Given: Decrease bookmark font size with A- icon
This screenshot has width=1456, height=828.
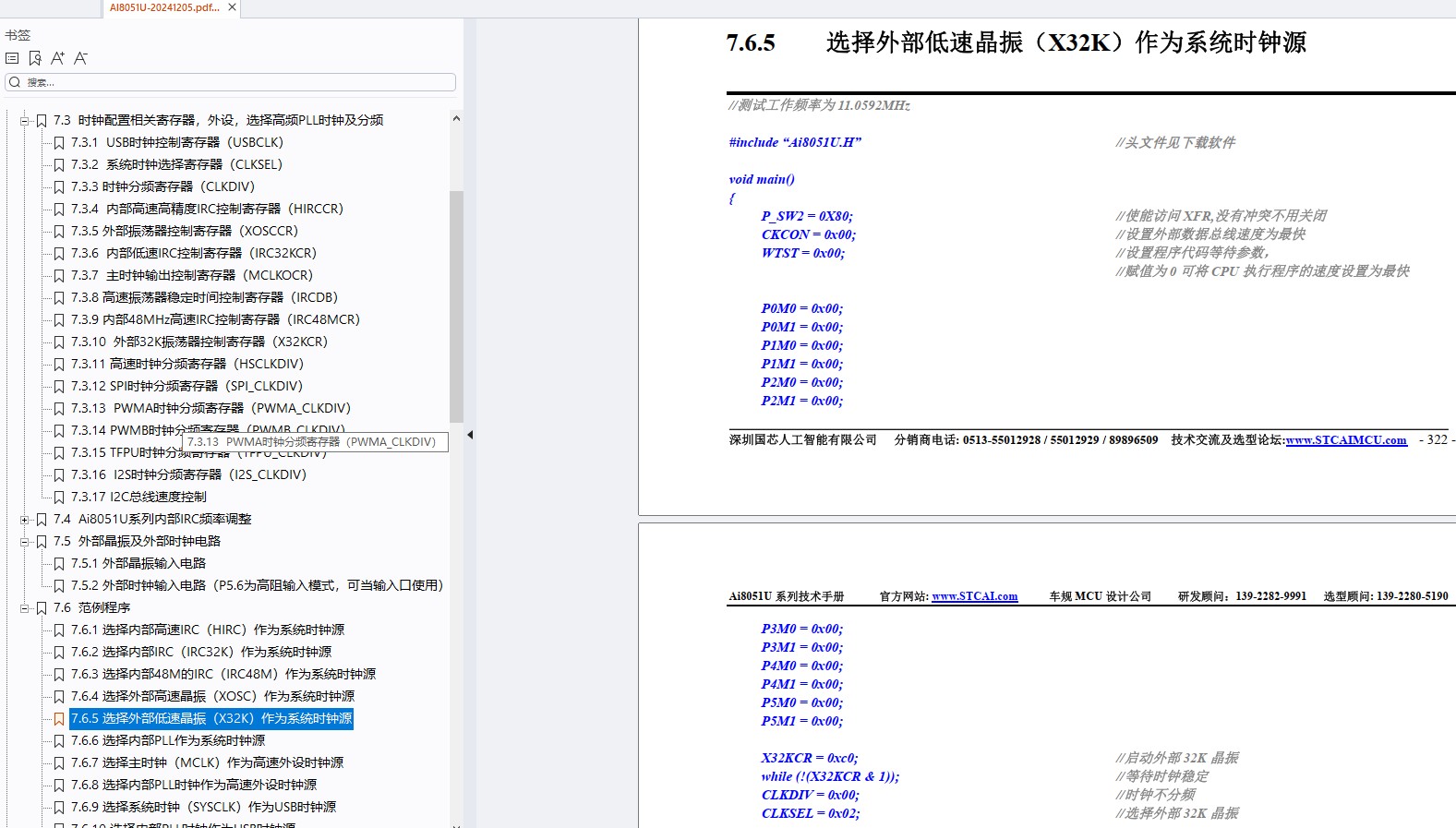Looking at the screenshot, I should tap(80, 58).
